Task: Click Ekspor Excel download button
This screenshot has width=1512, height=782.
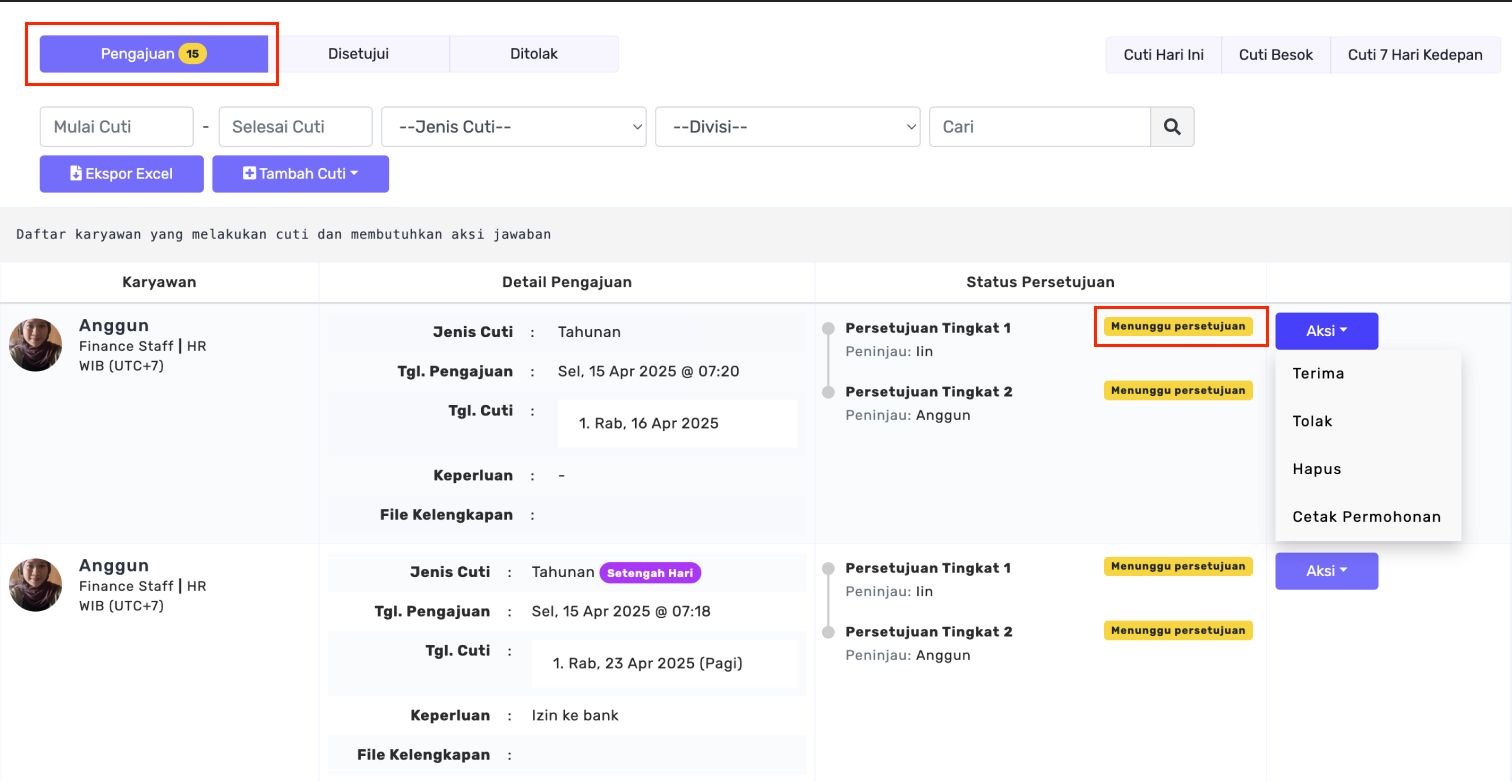Action: click(x=122, y=174)
